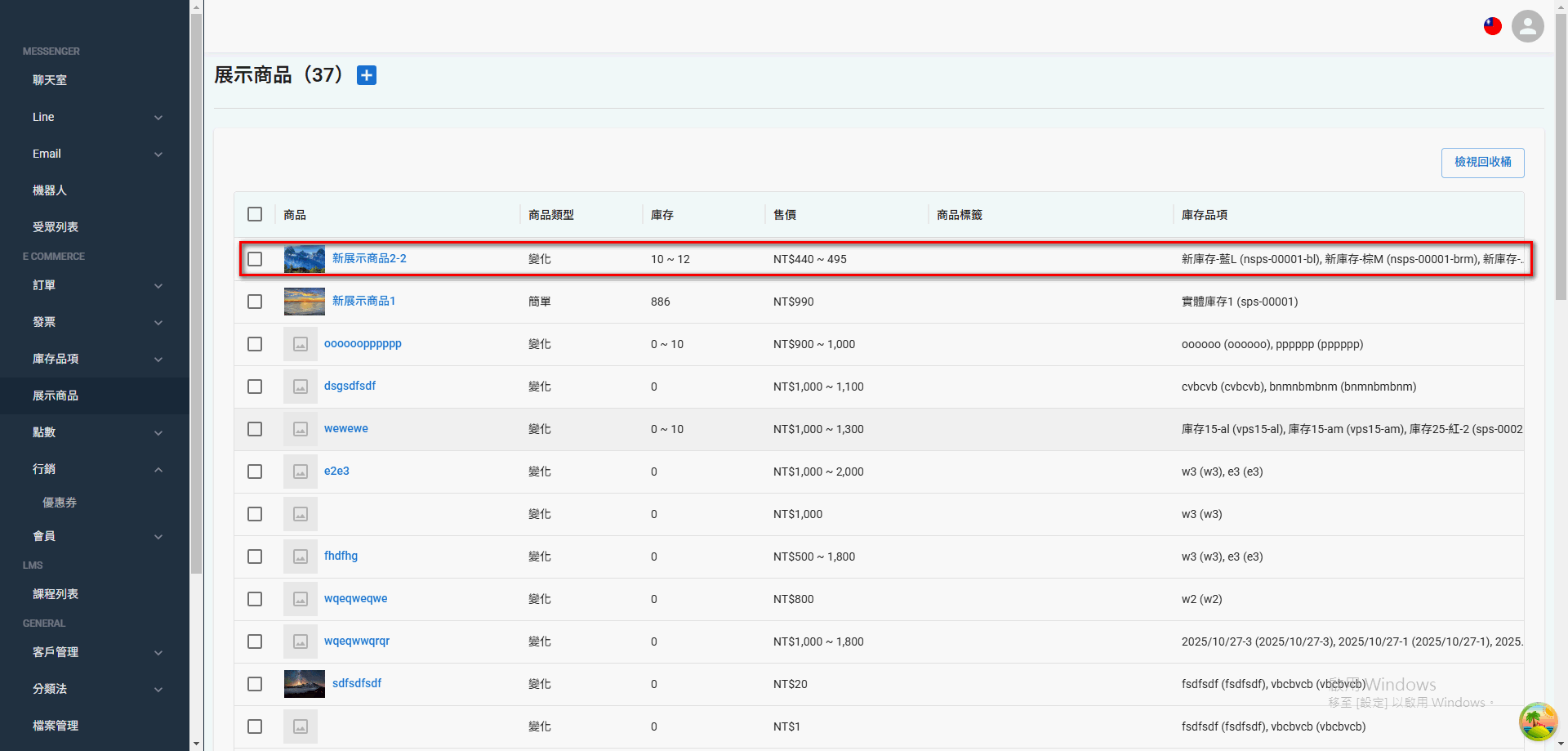Tick the checkbox for wqeqwwqrqr
Viewport: 1568px width, 751px height.
(255, 641)
